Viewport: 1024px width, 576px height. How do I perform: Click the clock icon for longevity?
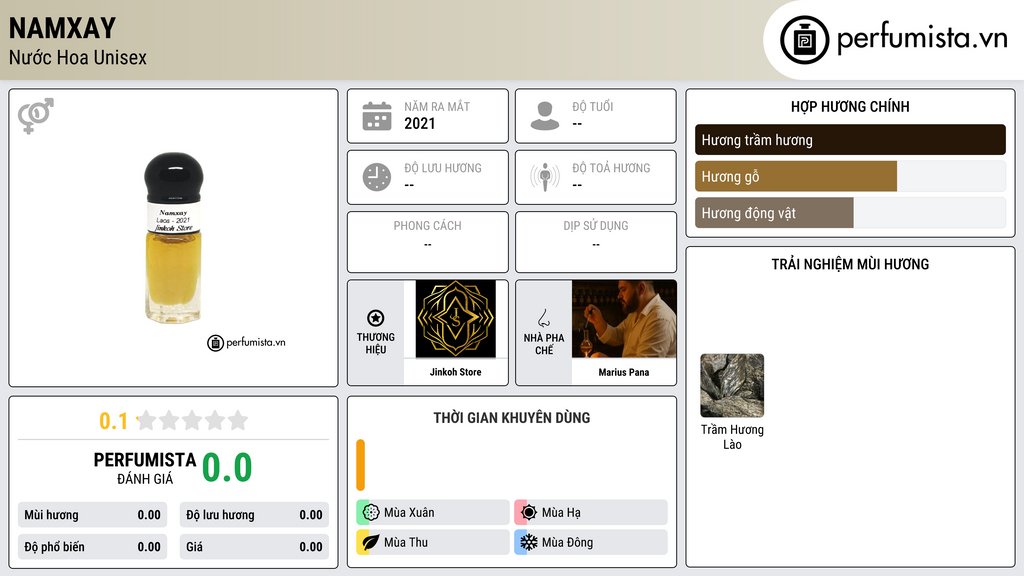[x=377, y=177]
